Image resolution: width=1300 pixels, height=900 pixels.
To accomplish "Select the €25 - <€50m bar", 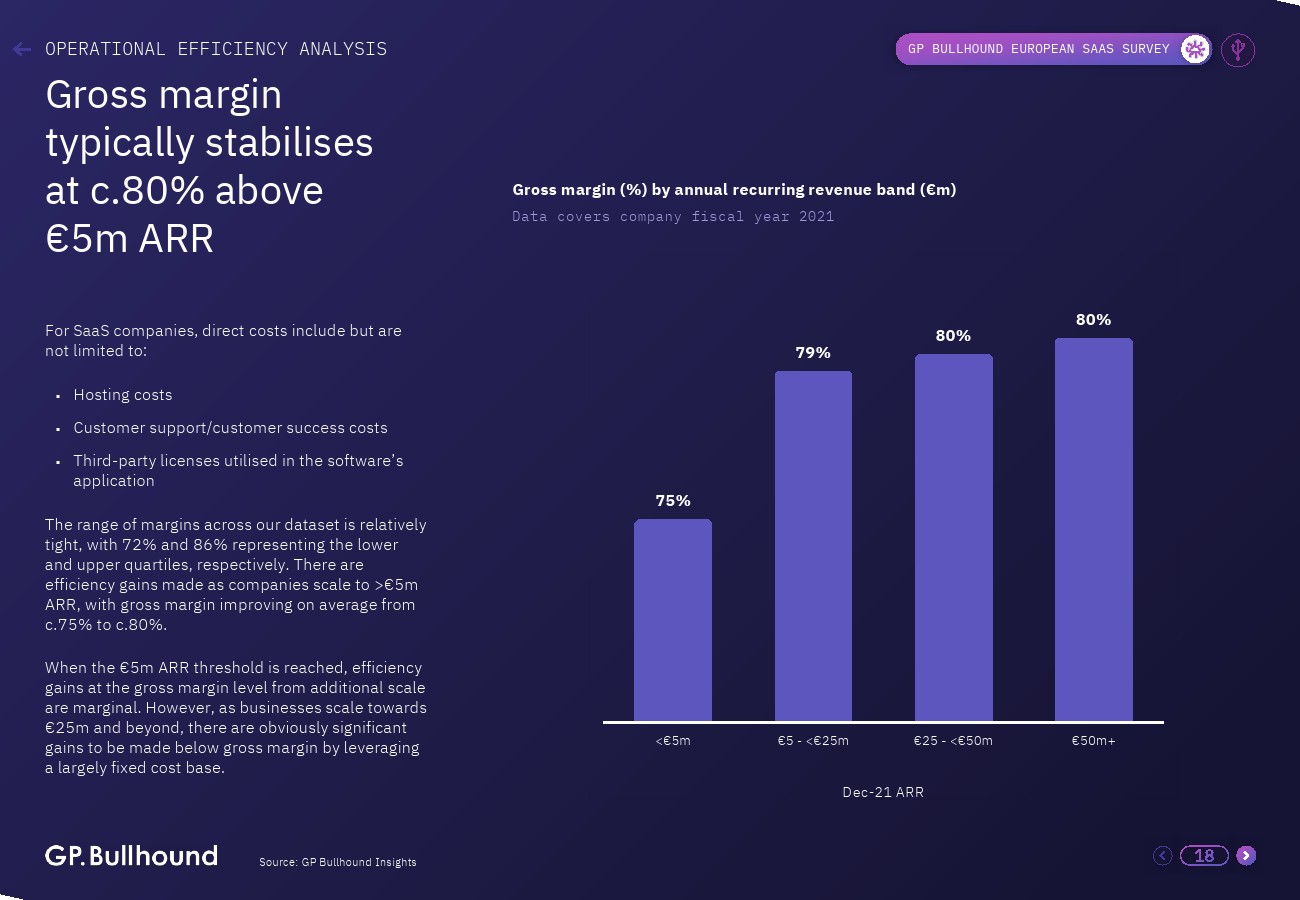I will pos(954,537).
